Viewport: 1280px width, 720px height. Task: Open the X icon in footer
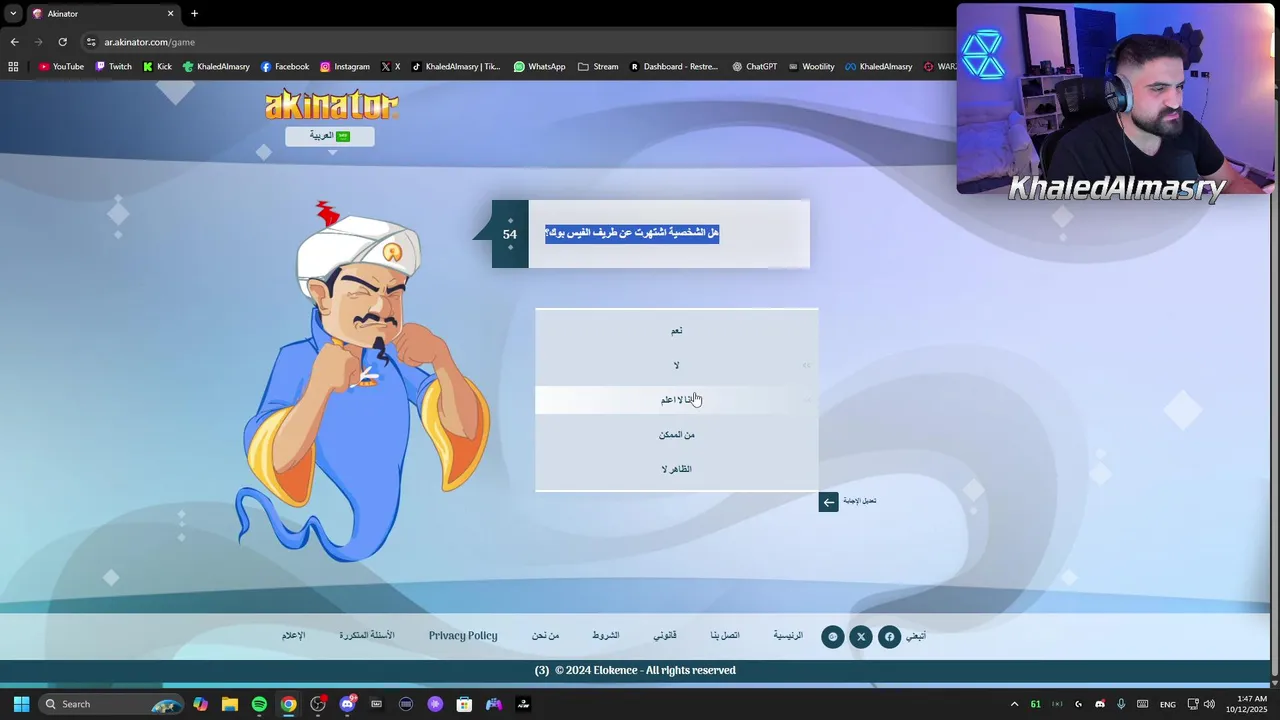861,637
